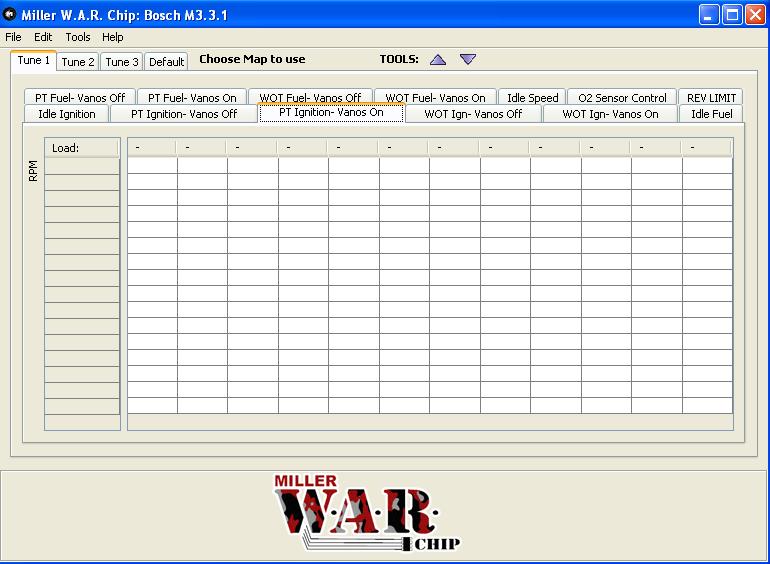Viewport: 770px width, 564px height.
Task: Open the WOT Ign- Vanos On tab
Action: click(x=610, y=114)
